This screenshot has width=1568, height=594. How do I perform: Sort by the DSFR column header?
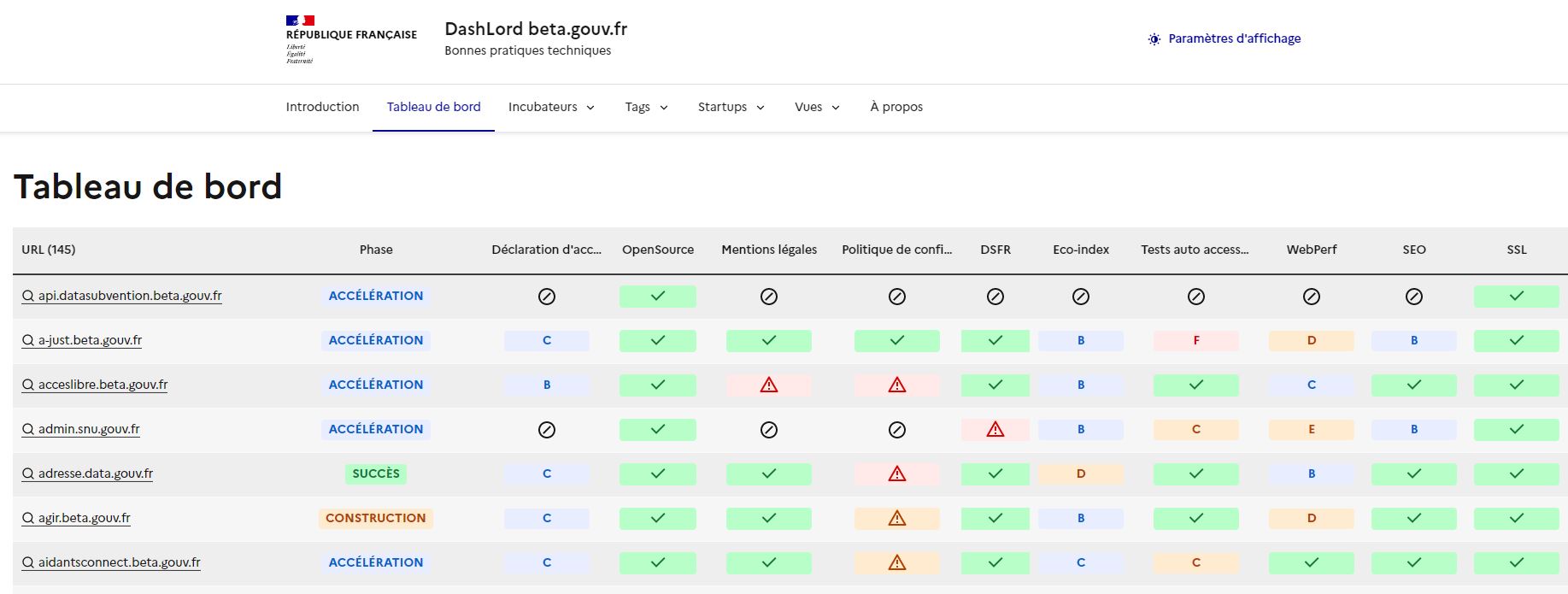click(995, 250)
